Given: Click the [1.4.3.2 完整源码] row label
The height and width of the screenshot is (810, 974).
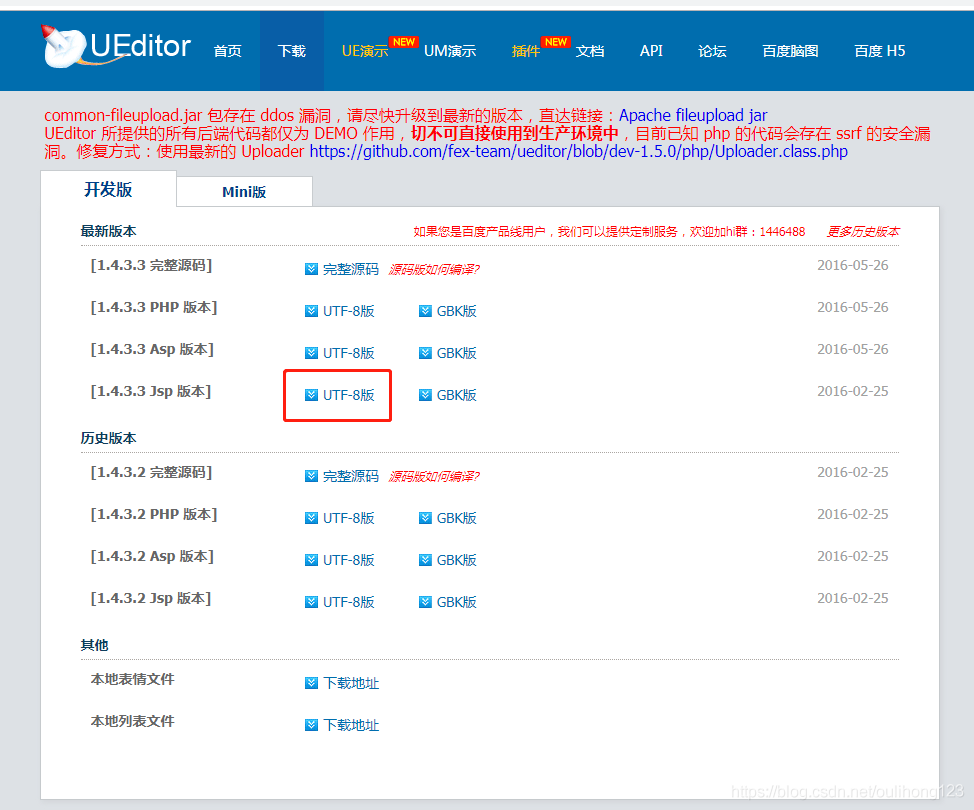Looking at the screenshot, I should click(x=152, y=473).
